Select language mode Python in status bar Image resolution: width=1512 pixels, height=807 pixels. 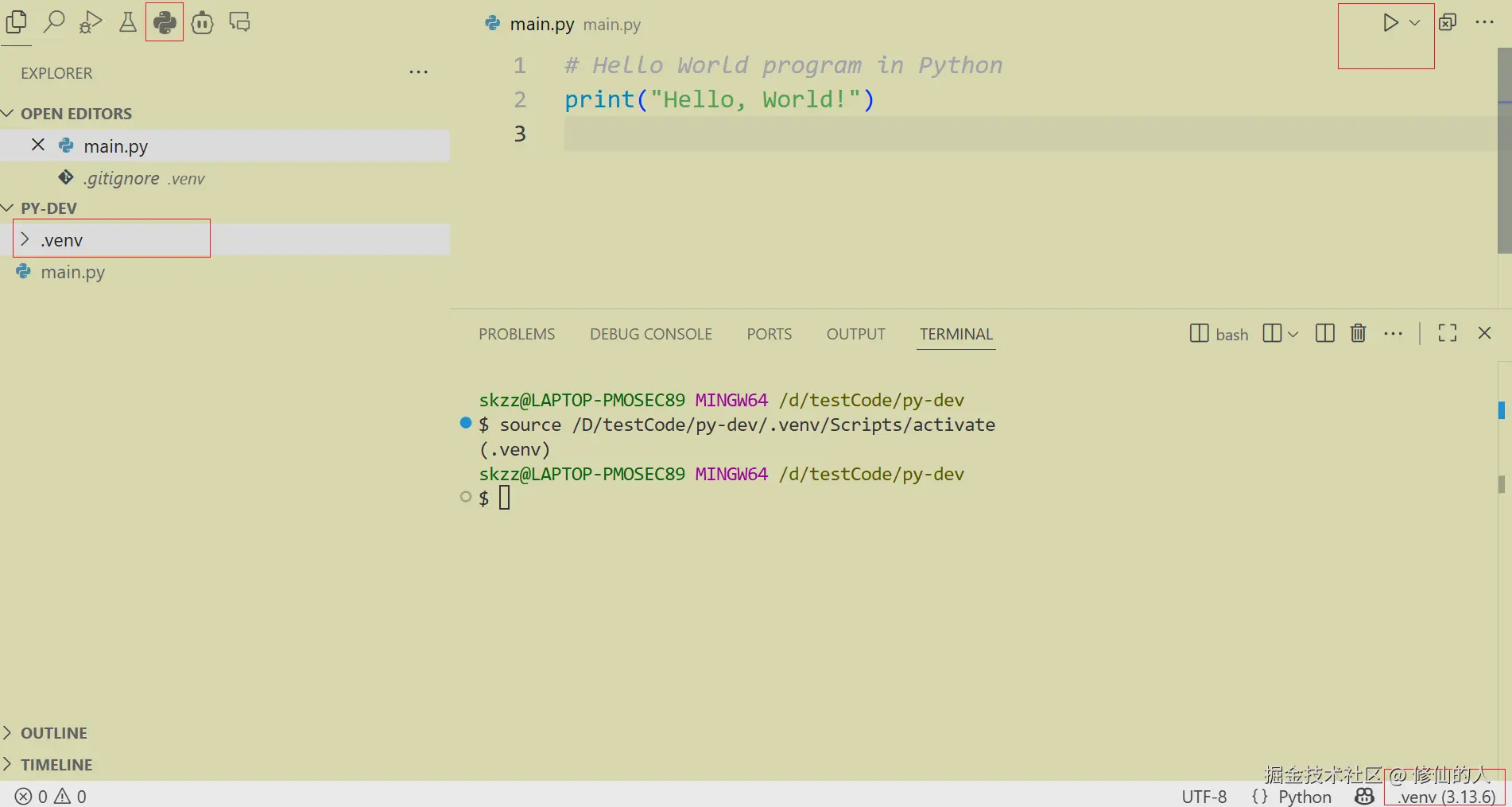click(1305, 797)
